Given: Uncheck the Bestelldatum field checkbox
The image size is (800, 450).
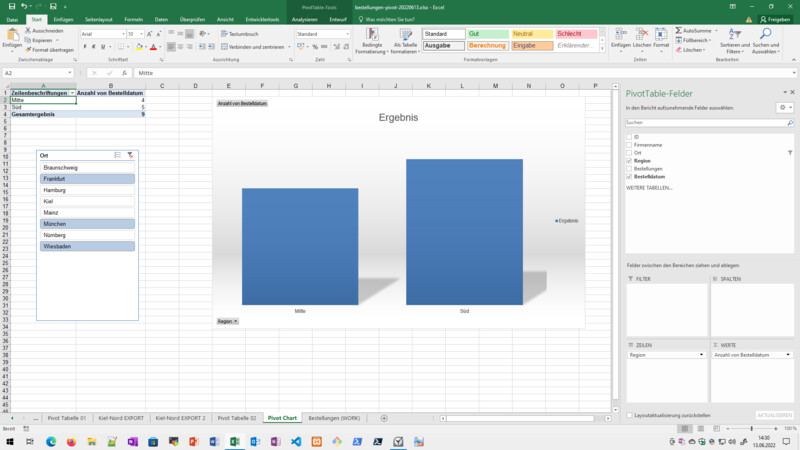Looking at the screenshot, I should [629, 177].
